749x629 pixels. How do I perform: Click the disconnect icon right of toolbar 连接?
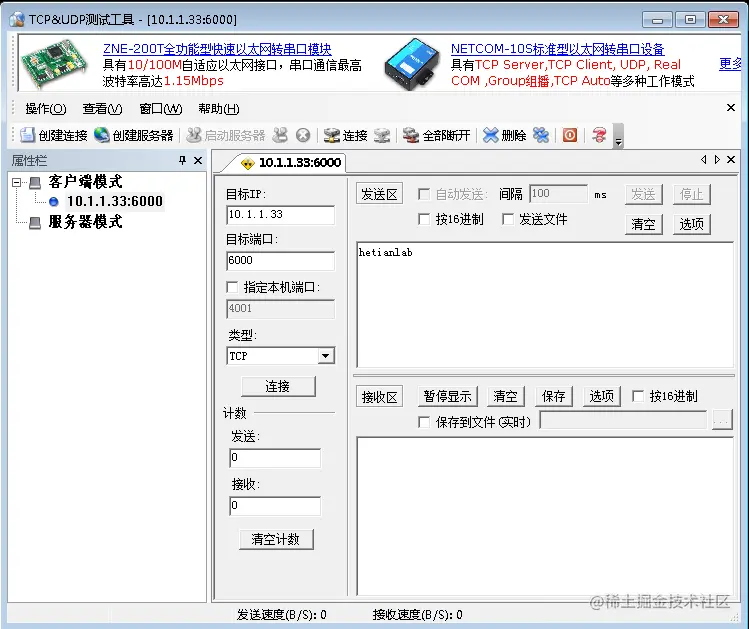tap(382, 135)
